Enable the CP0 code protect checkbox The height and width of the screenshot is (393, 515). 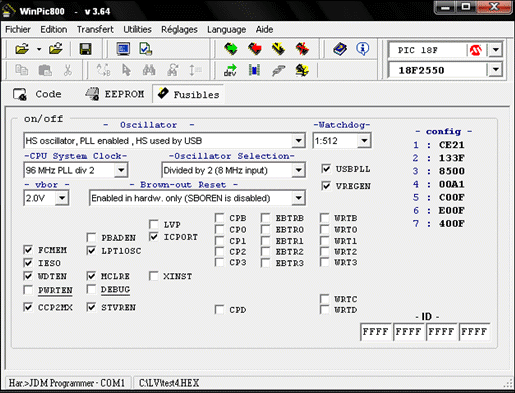[x=219, y=230]
